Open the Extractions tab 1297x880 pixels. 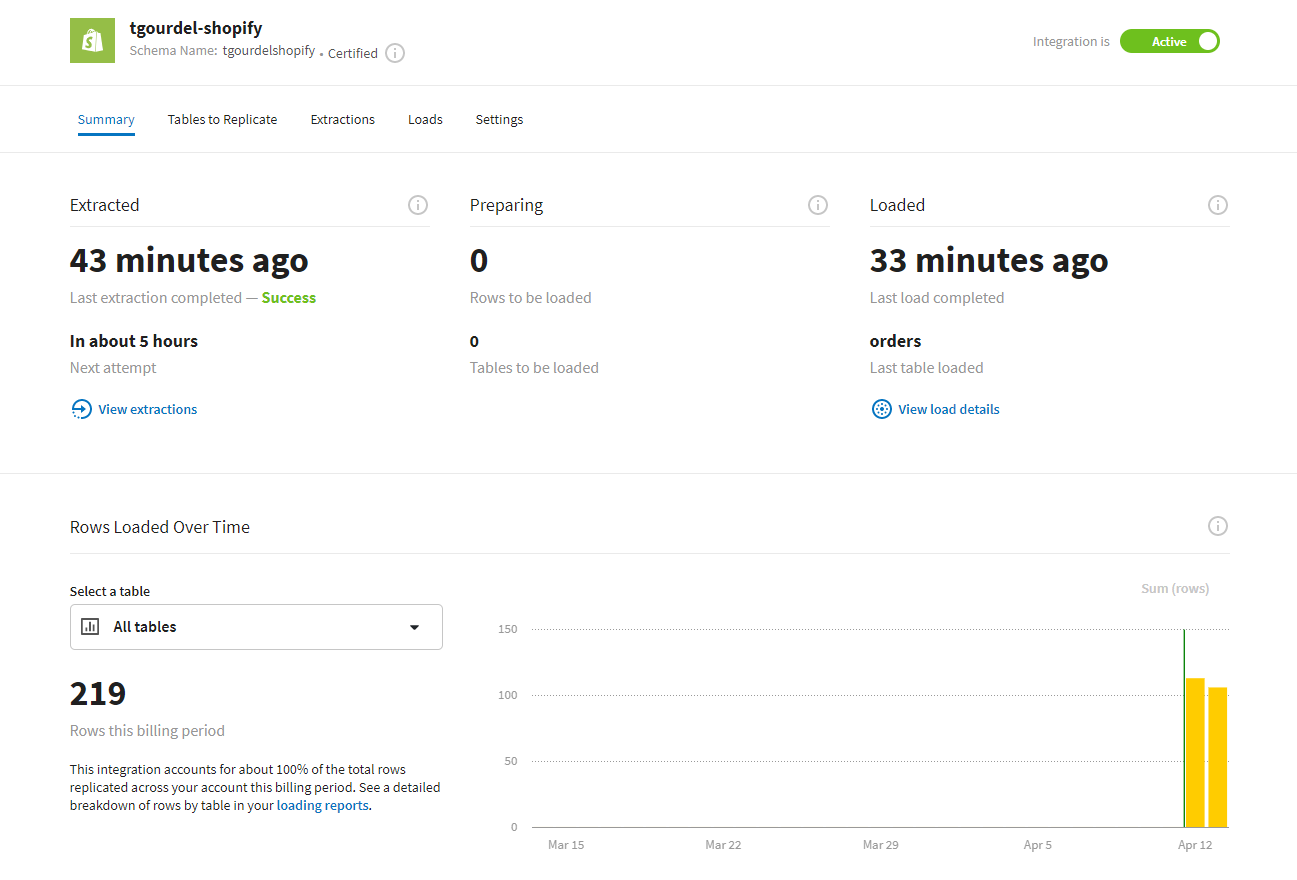pos(342,120)
